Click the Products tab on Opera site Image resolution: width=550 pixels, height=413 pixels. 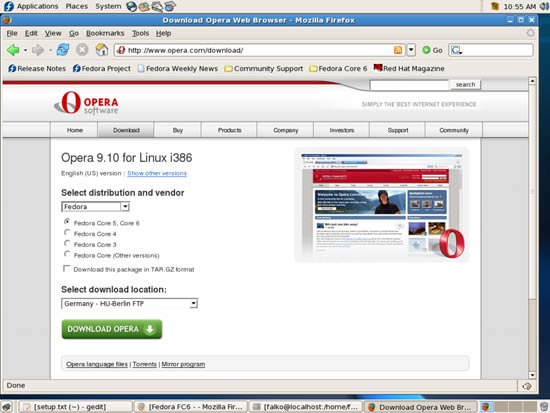pos(229,130)
